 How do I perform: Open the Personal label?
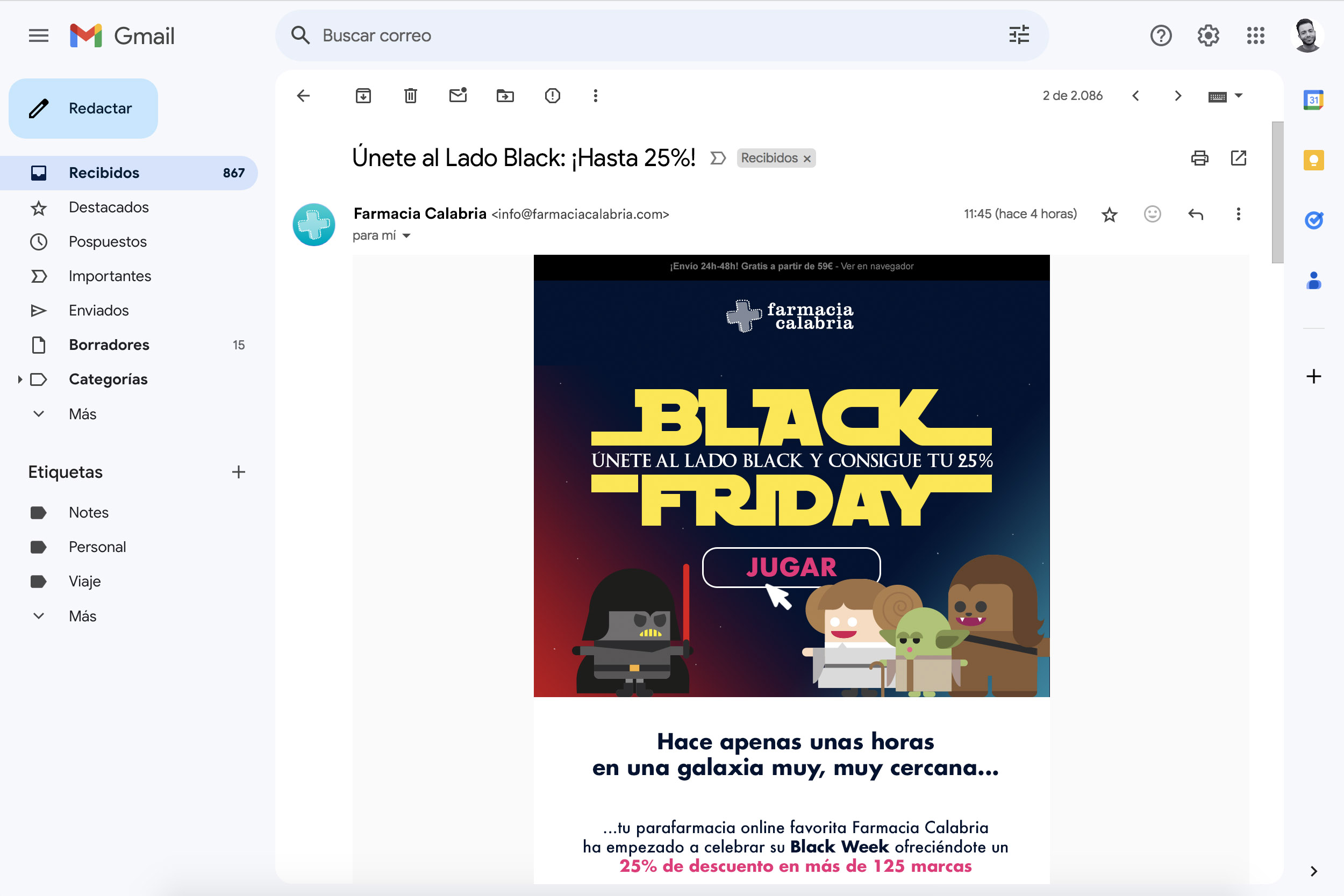point(128,547)
